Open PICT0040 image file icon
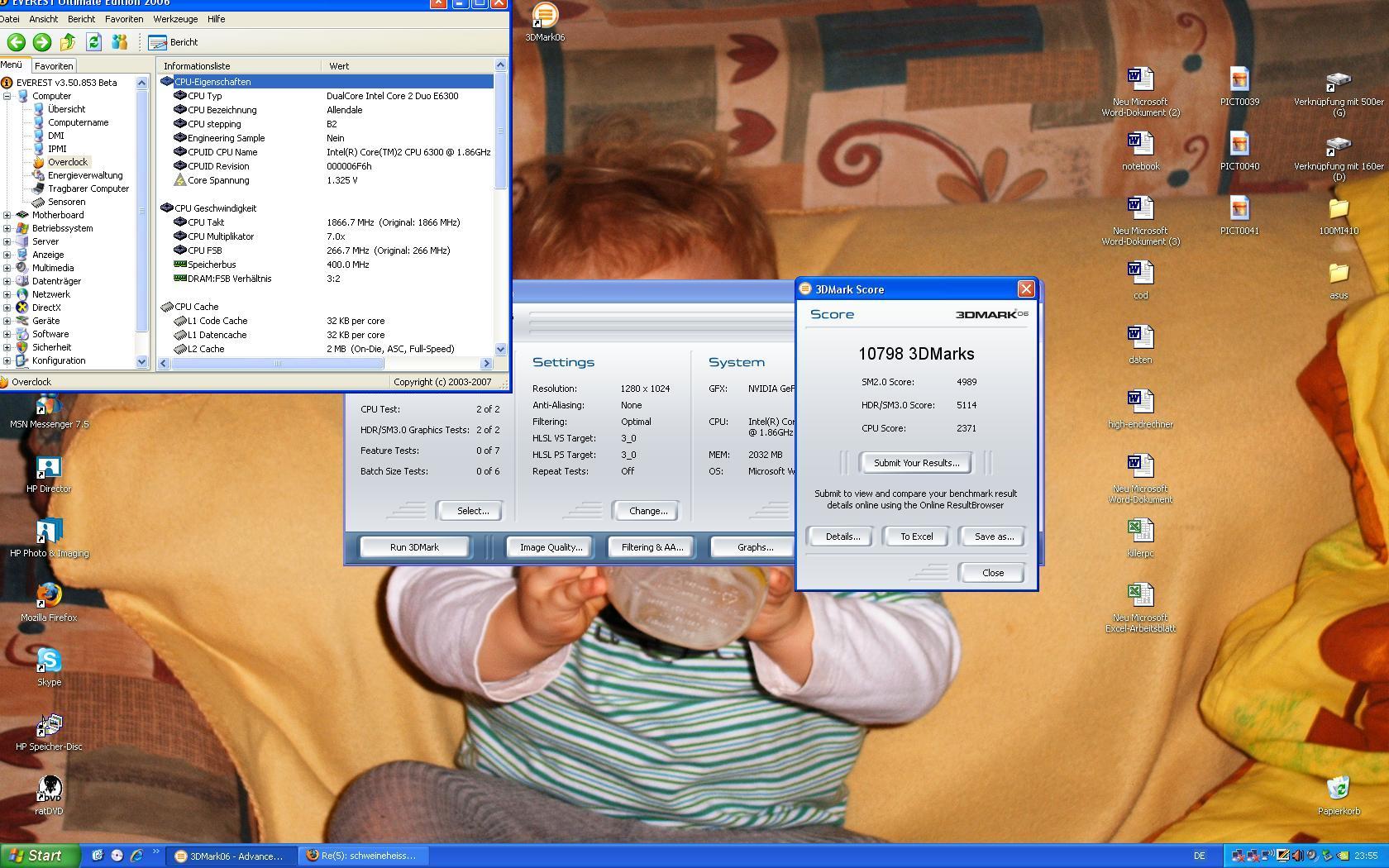 [x=1239, y=150]
